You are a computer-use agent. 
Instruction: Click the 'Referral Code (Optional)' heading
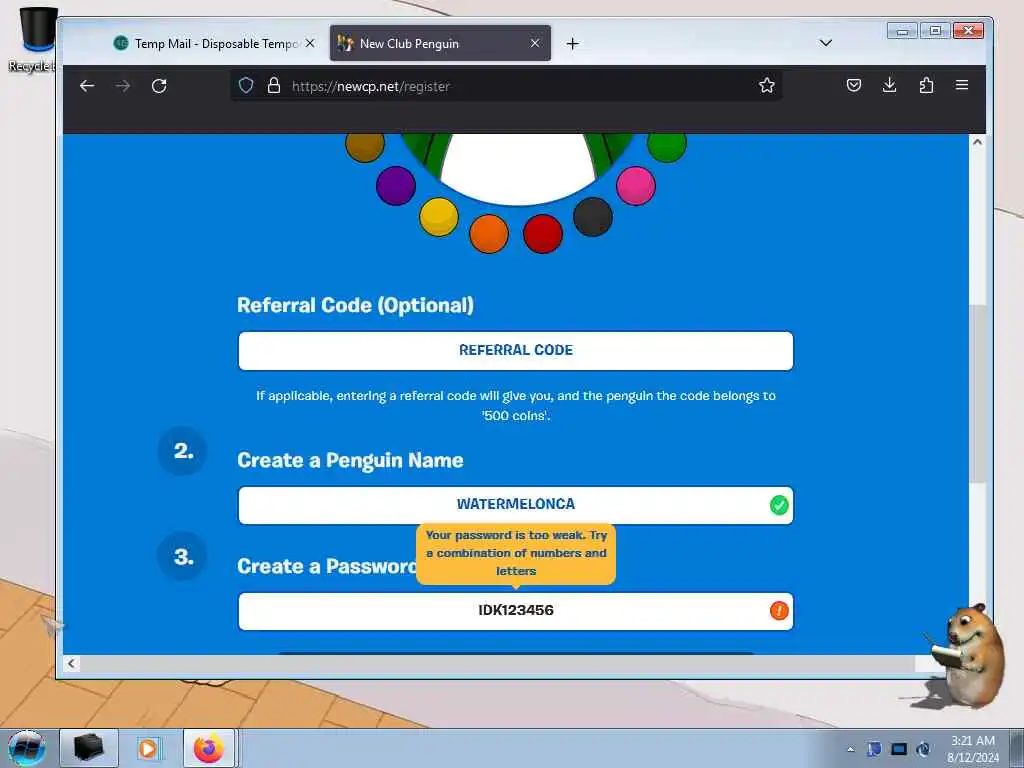tap(355, 305)
